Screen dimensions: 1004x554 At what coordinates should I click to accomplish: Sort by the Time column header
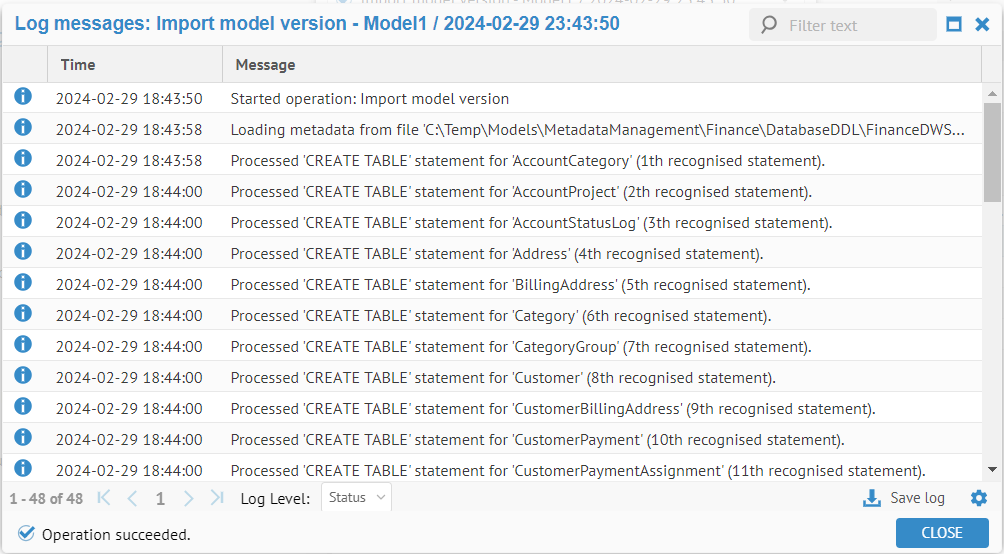pos(78,65)
